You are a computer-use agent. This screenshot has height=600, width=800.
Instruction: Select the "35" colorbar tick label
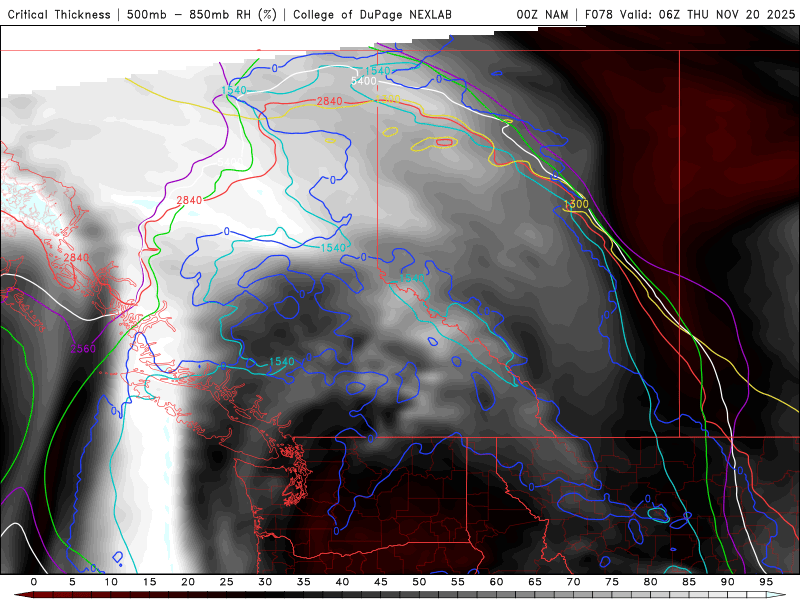coord(304,582)
